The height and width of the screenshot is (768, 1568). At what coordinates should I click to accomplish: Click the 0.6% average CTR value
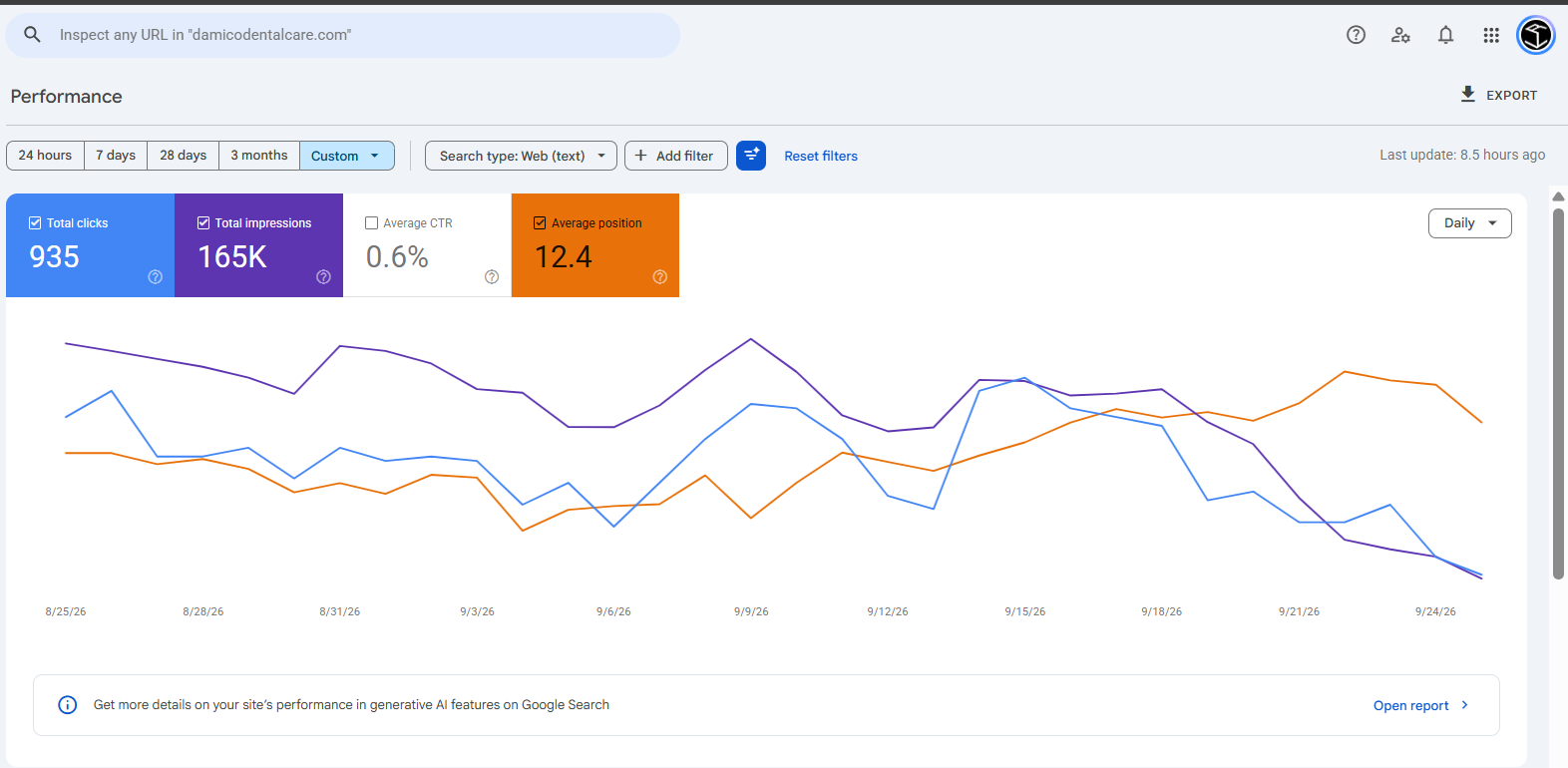[397, 257]
